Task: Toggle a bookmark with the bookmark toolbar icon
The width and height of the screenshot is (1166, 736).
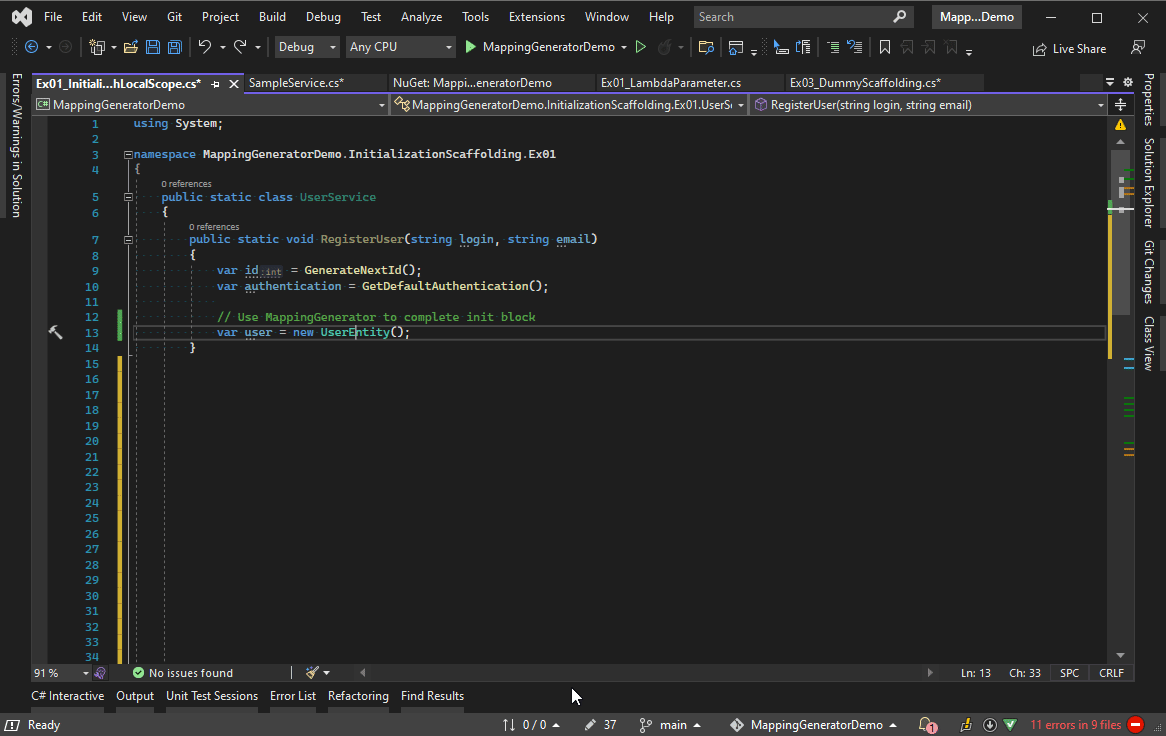Action: 886,46
